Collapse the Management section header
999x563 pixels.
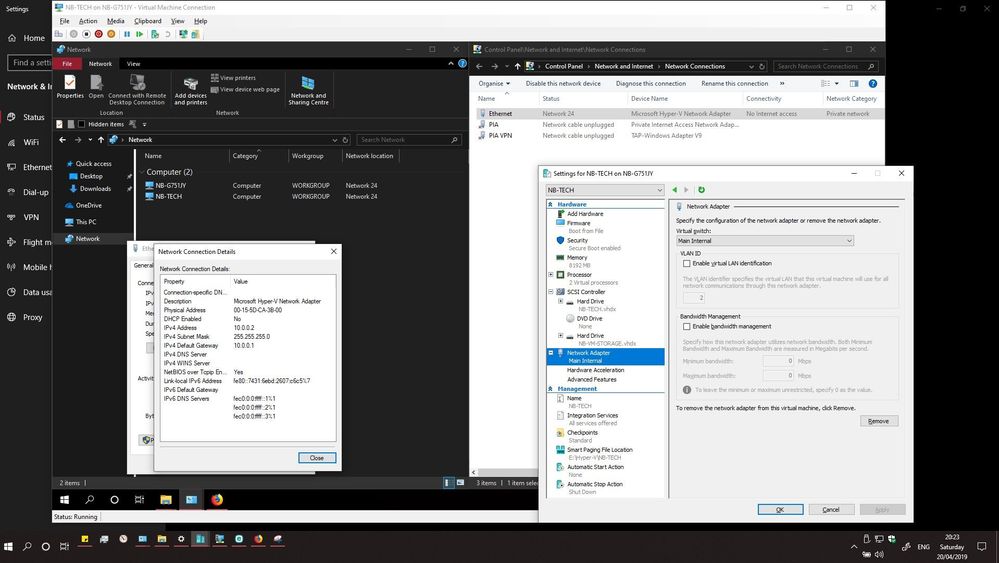(550, 388)
